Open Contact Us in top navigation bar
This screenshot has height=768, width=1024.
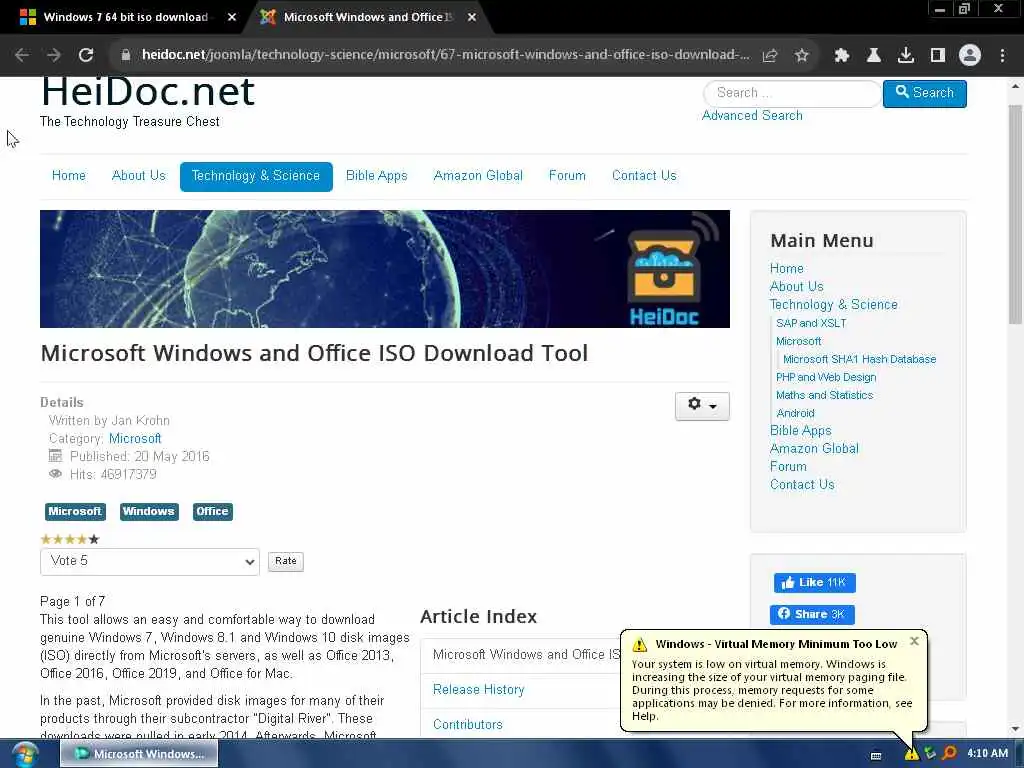pos(644,176)
